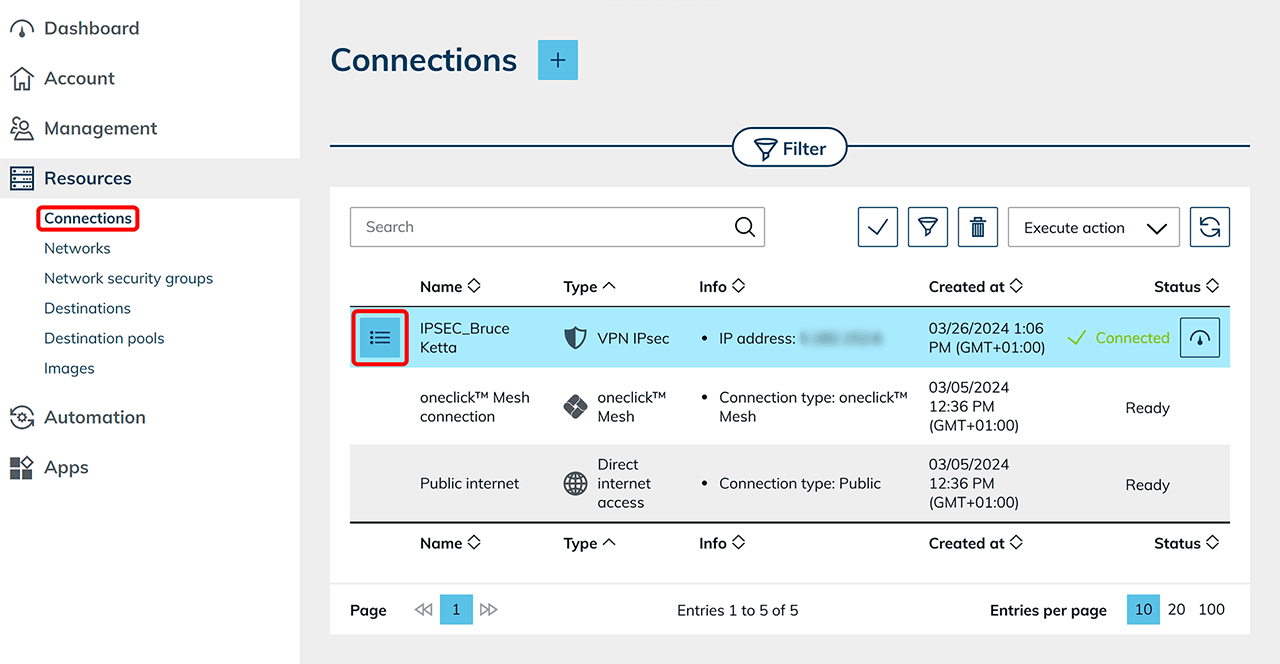
Task: Open Destination pools in the sidebar
Action: 104,338
